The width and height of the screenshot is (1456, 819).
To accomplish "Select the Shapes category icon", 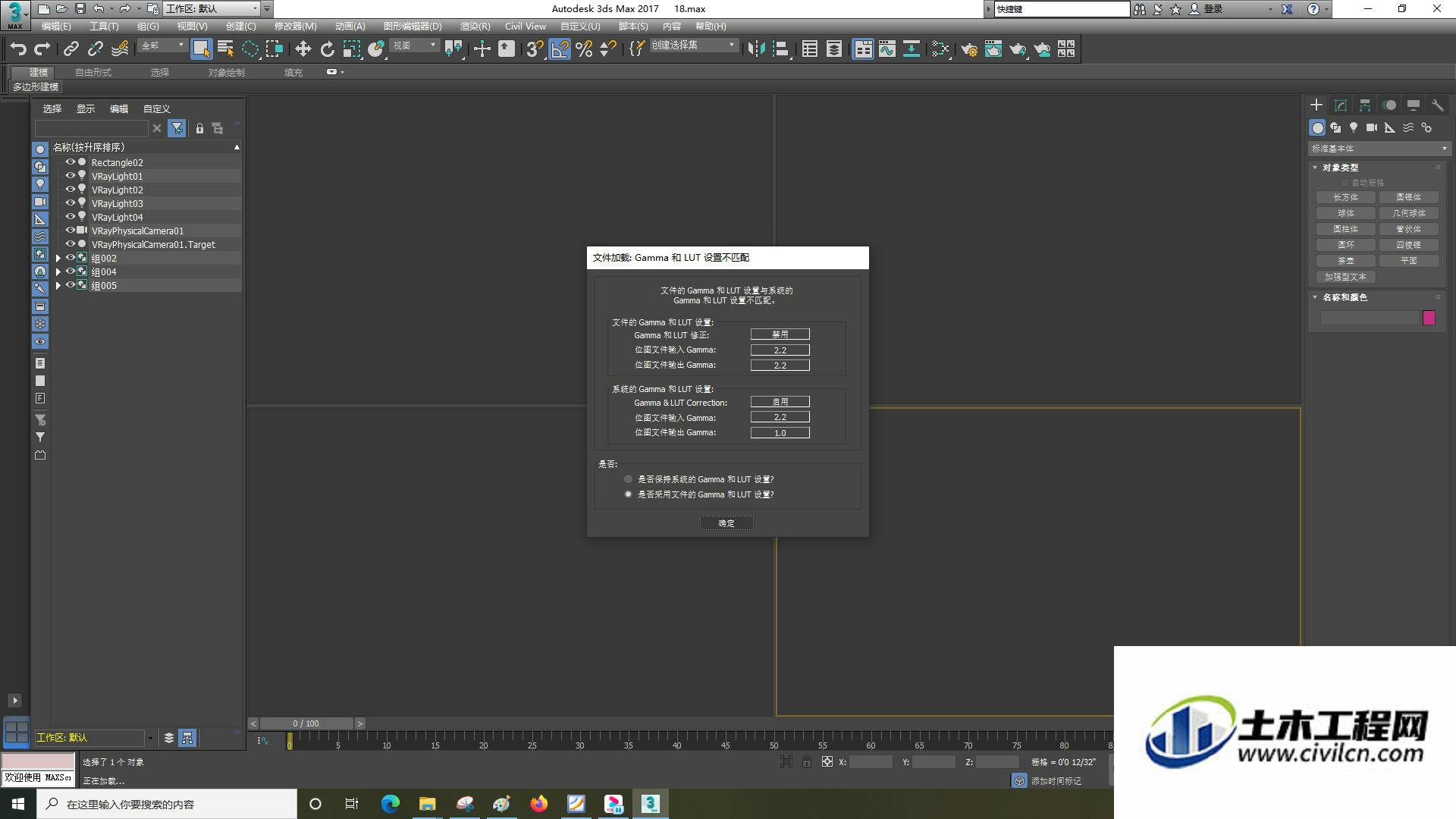I will [1335, 127].
